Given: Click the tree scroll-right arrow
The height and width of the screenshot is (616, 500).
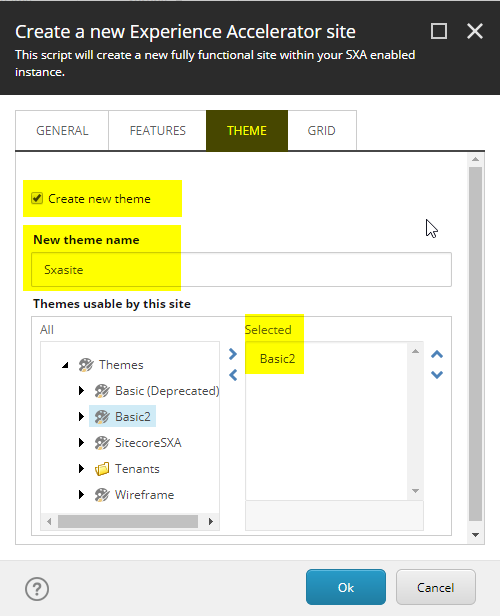Looking at the screenshot, I should click(x=211, y=521).
